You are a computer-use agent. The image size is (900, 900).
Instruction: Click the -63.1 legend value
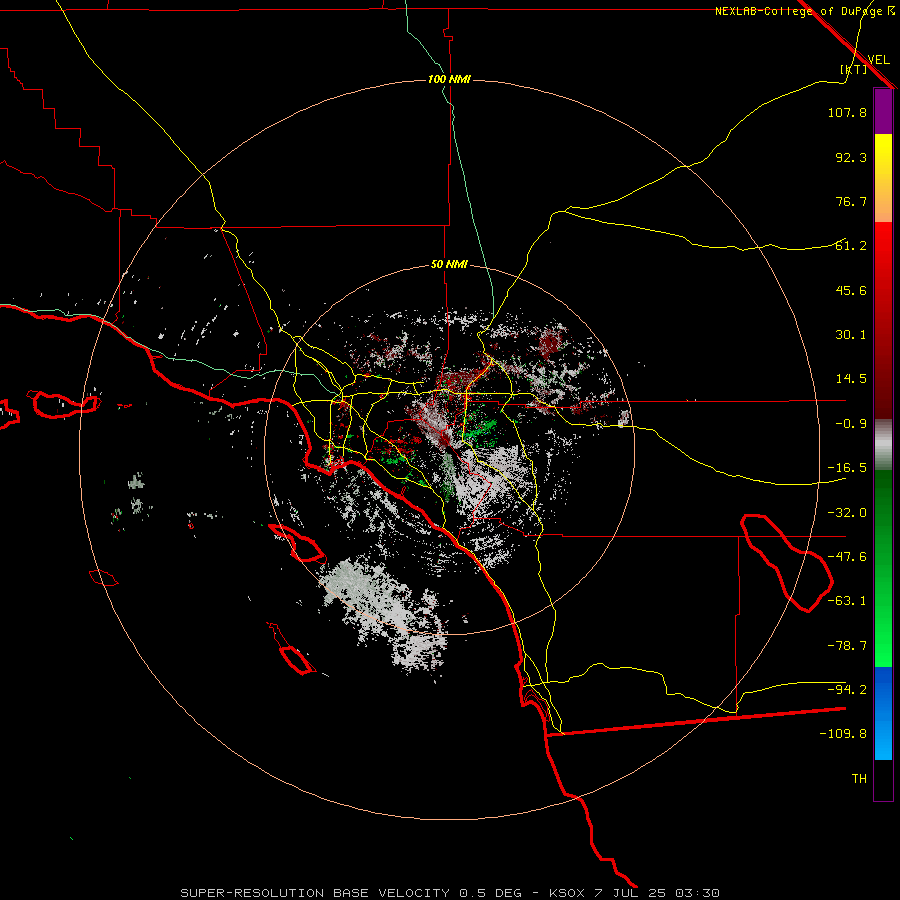point(847,601)
